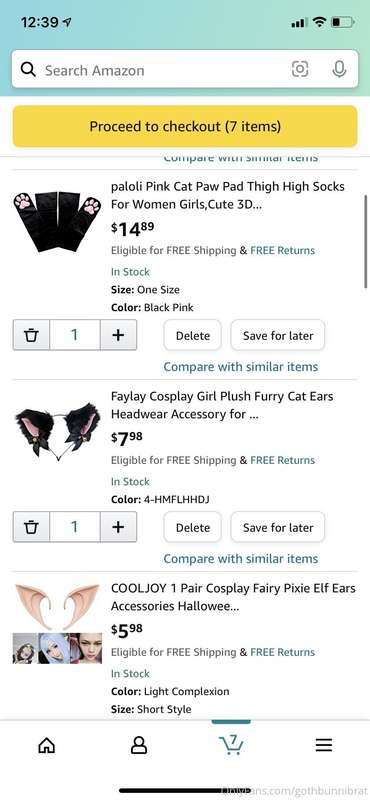Click FREE Returns link for Elf Ears
The image size is (370, 800).
coord(282,652)
